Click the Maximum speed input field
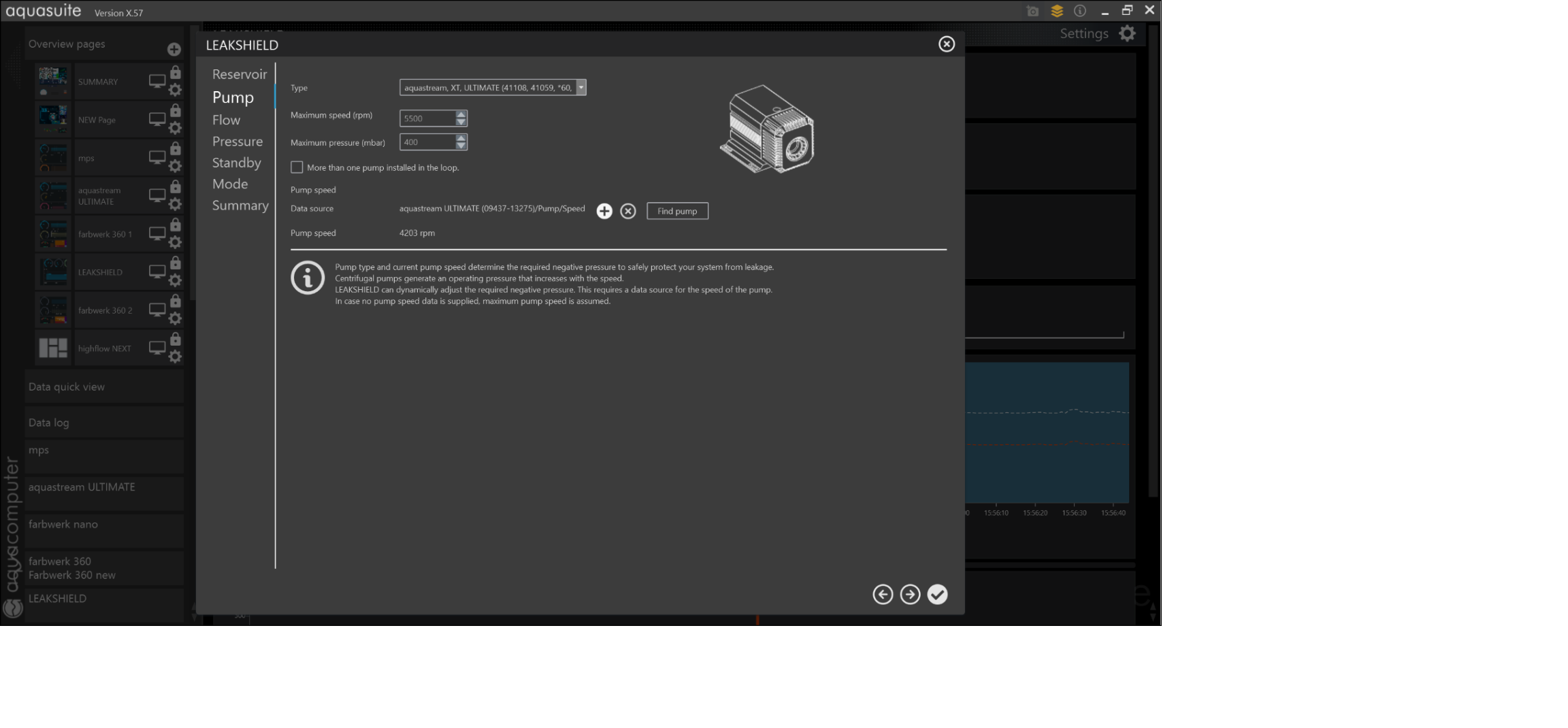 pos(427,118)
